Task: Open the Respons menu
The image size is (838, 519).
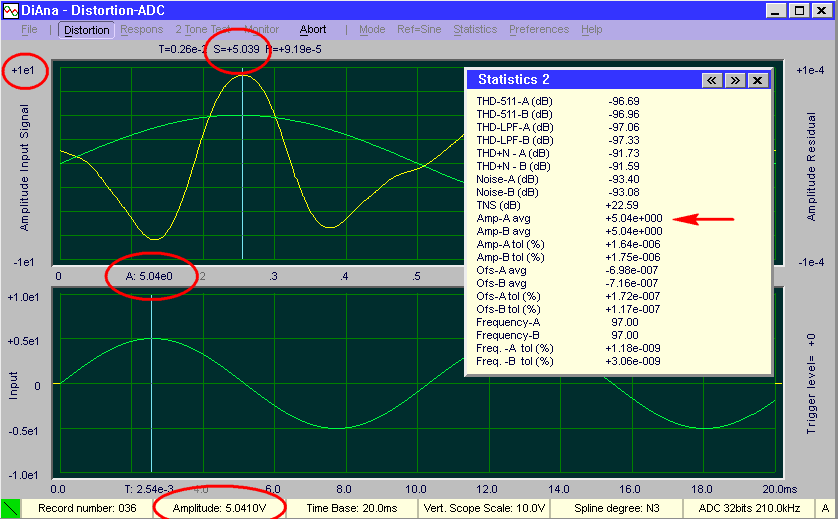Action: (x=142, y=29)
